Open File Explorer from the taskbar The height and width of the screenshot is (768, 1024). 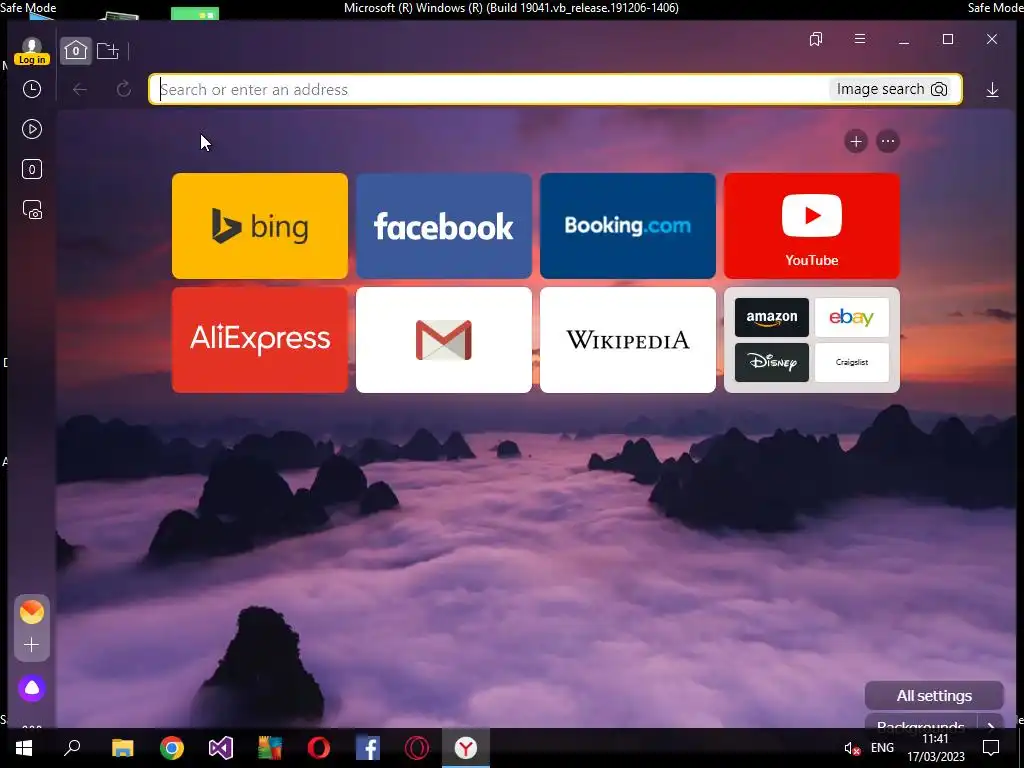click(122, 748)
